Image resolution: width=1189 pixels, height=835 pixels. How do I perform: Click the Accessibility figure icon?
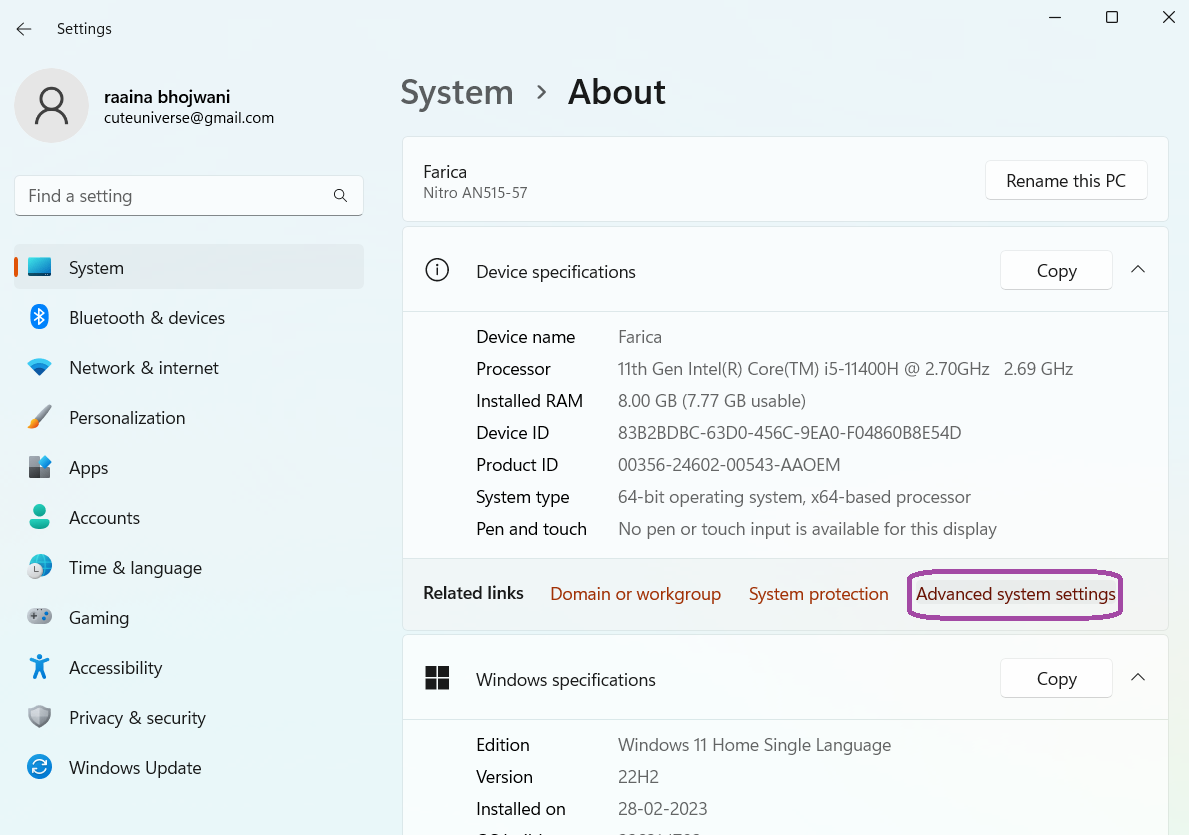coord(39,668)
